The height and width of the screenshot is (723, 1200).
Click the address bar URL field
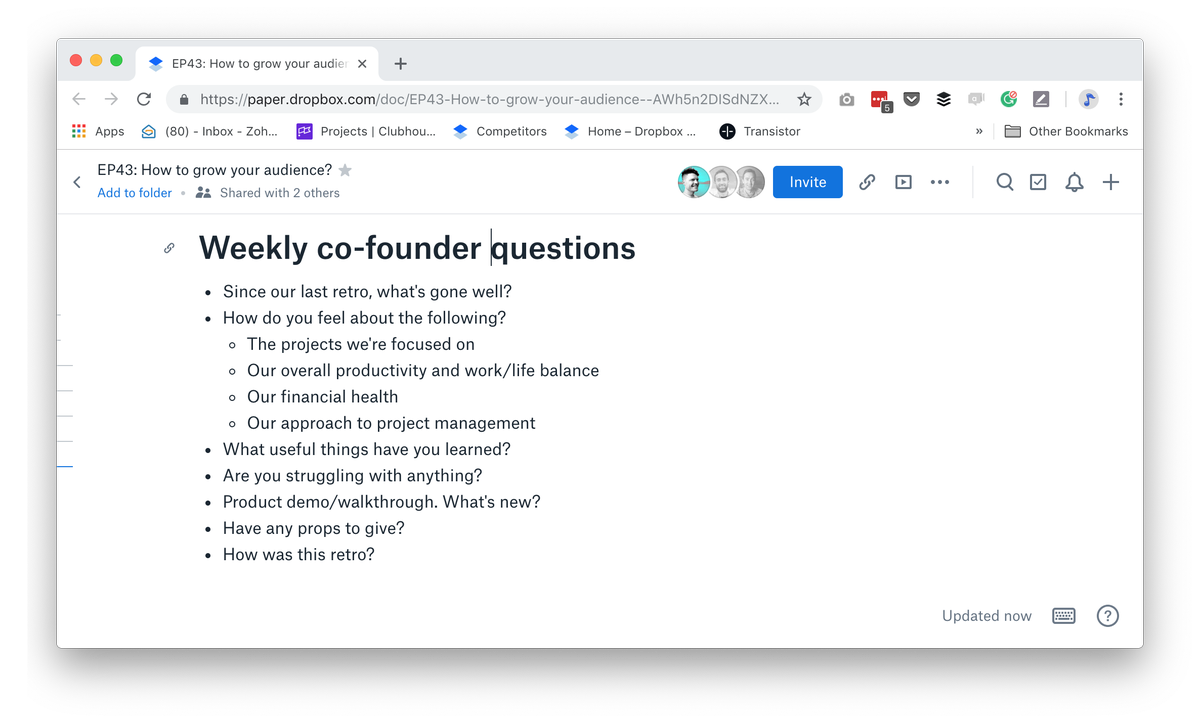point(490,99)
